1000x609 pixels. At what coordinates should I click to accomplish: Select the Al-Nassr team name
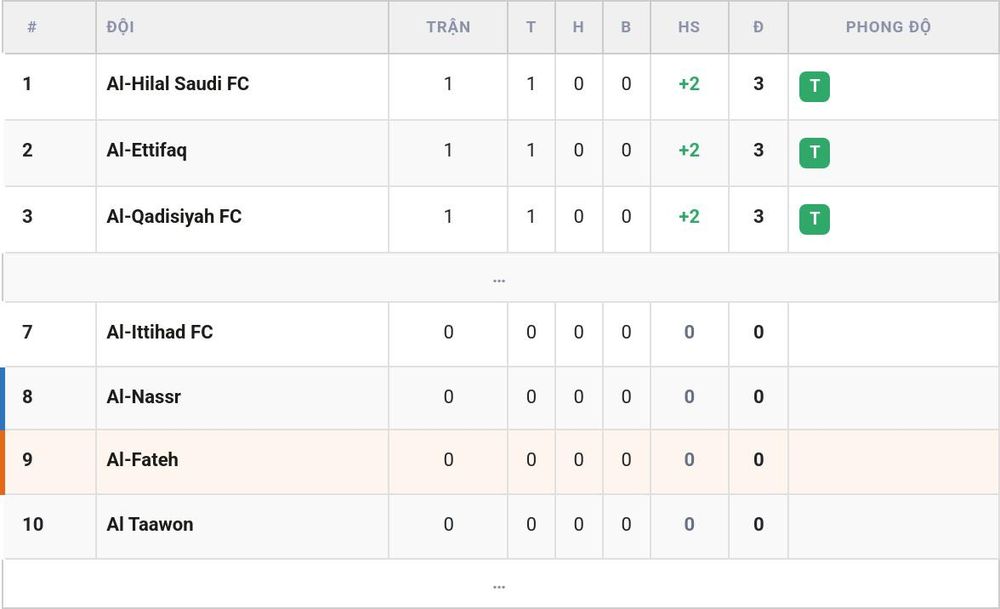[x=143, y=397]
